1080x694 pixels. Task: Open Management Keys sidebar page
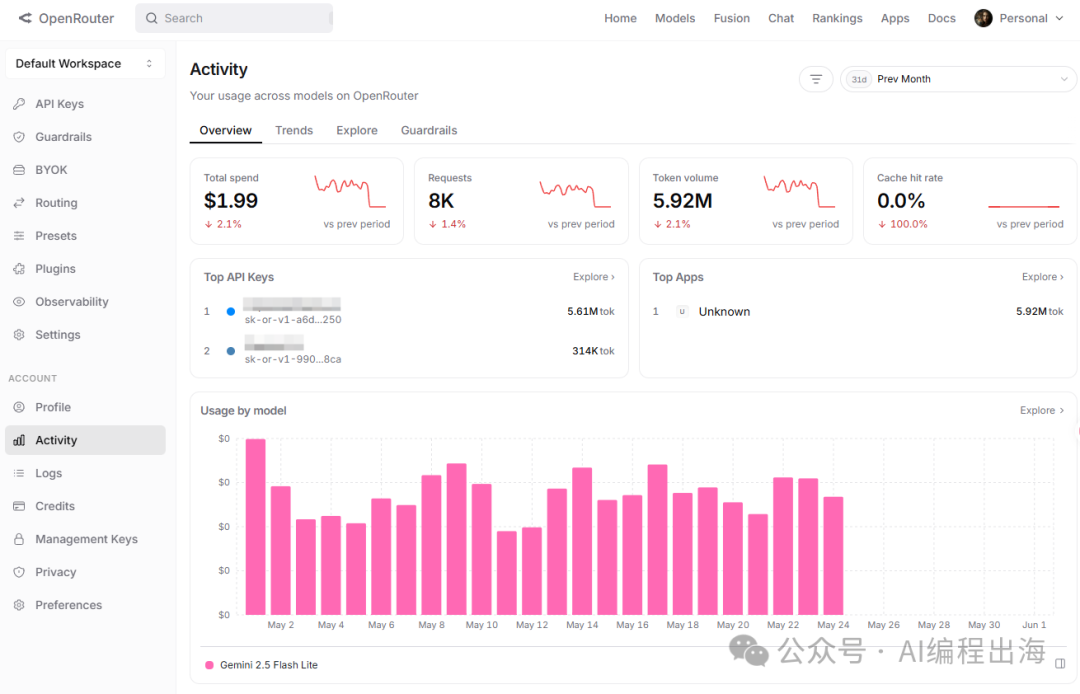[x=85, y=539]
